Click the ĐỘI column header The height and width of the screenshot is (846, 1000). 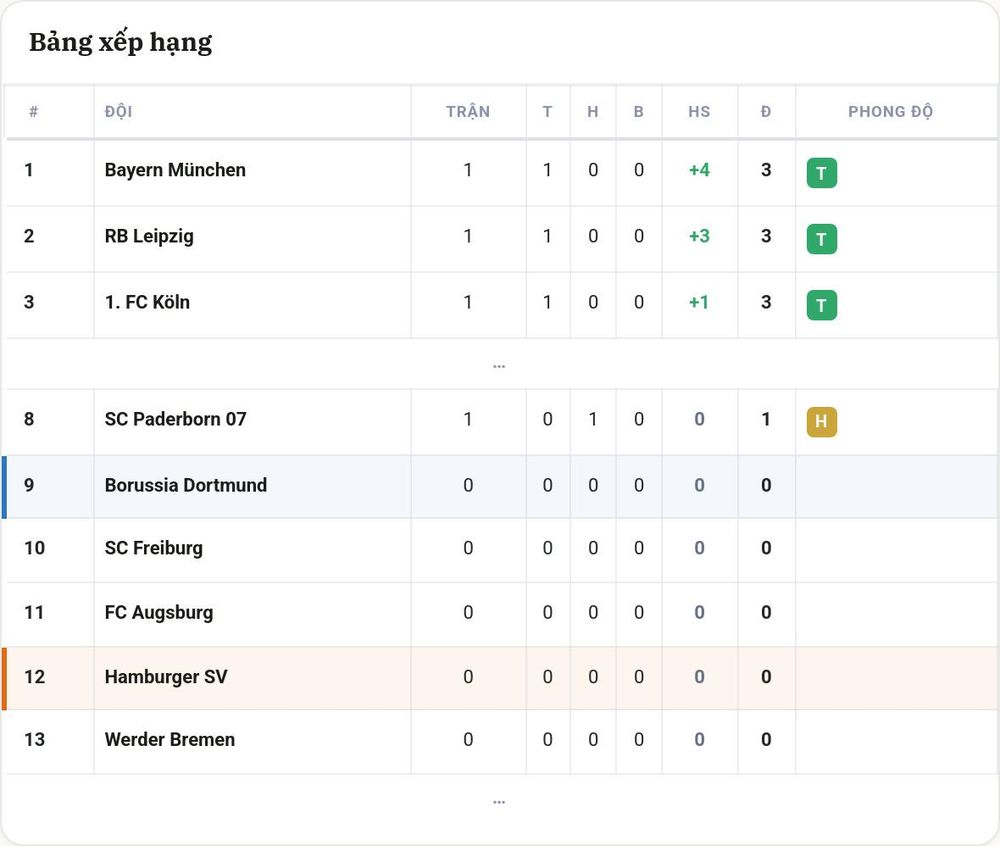(x=119, y=112)
